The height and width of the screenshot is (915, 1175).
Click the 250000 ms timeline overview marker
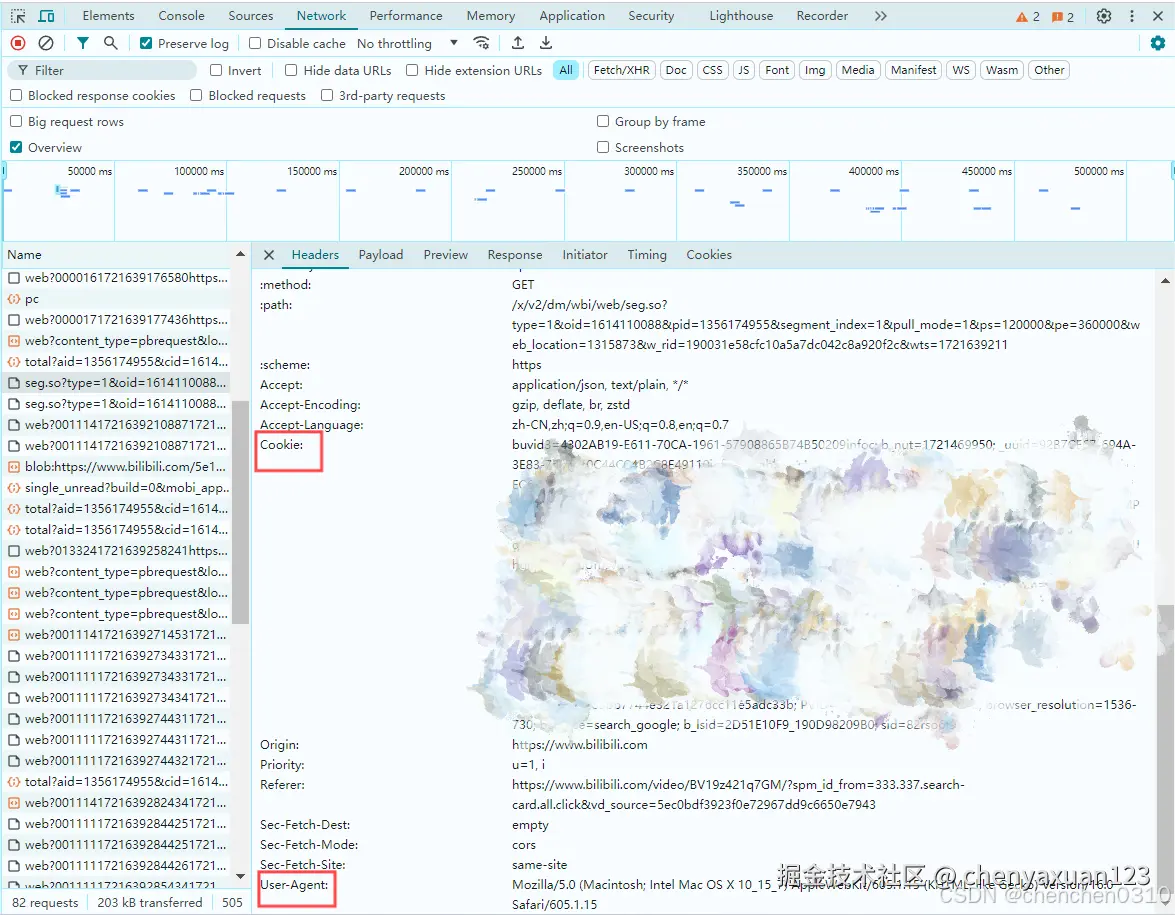537,172
